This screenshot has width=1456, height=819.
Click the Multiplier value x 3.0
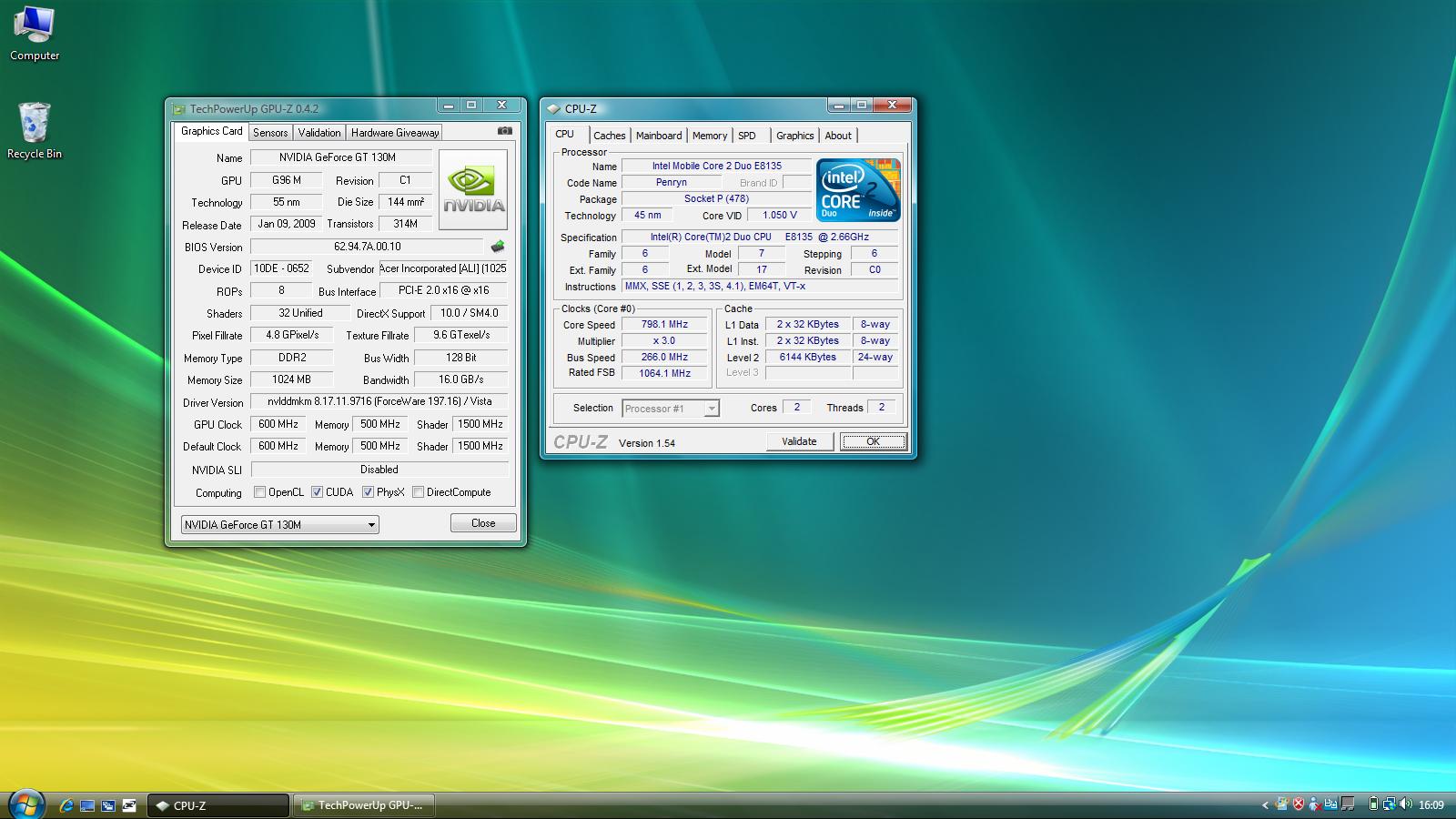point(664,340)
